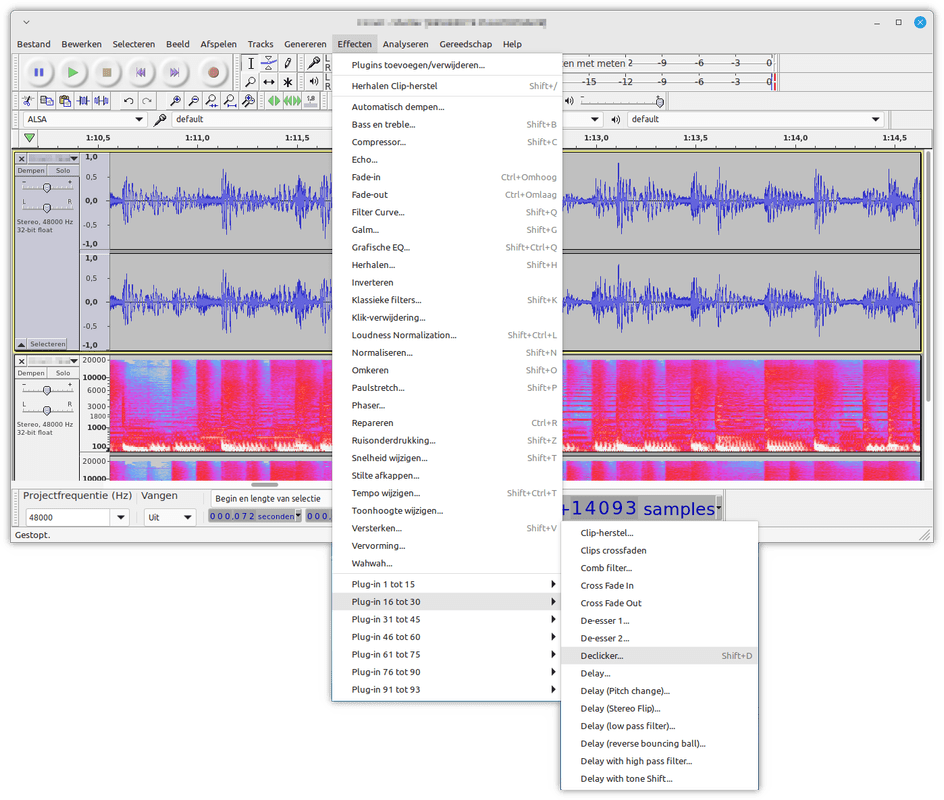
Task: Click the Undo arrow icon
Action: click(x=128, y=101)
